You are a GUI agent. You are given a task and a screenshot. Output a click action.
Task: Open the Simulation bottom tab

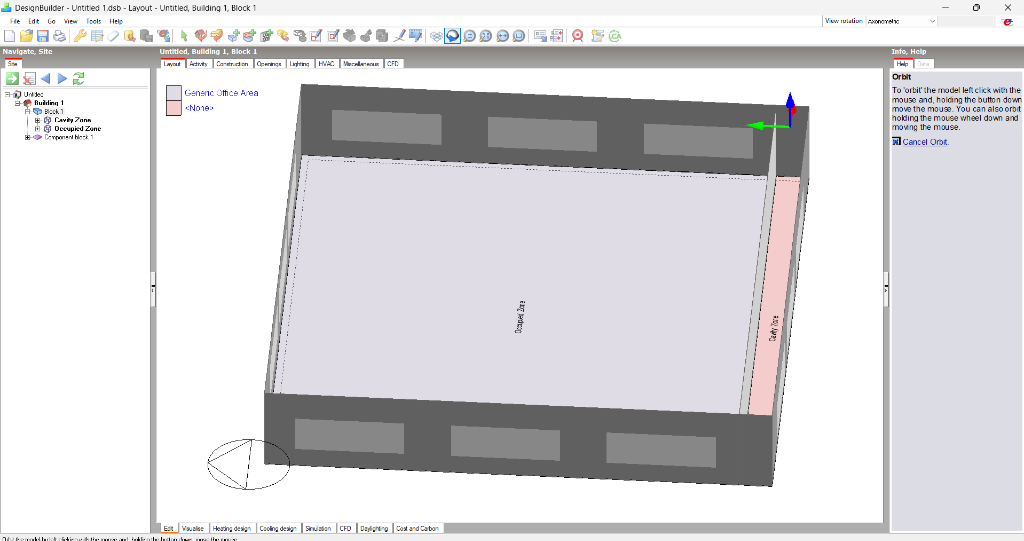[319, 528]
